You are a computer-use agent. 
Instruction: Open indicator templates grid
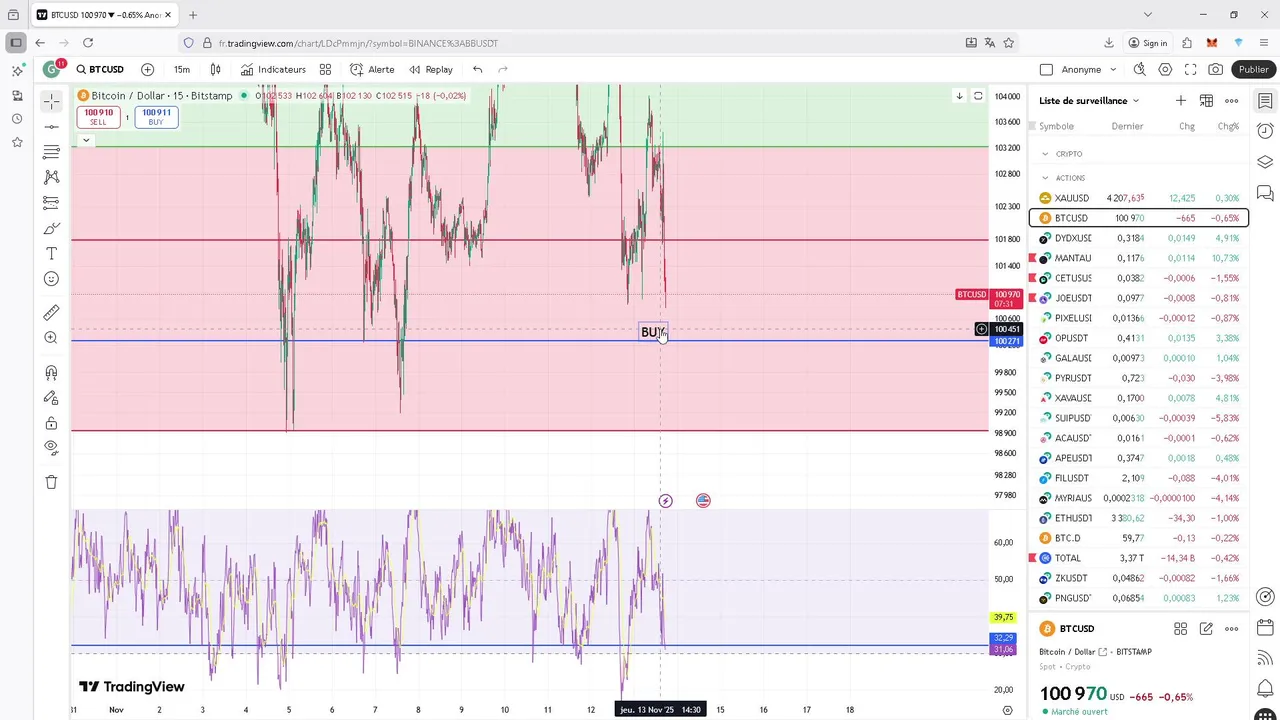point(325,69)
